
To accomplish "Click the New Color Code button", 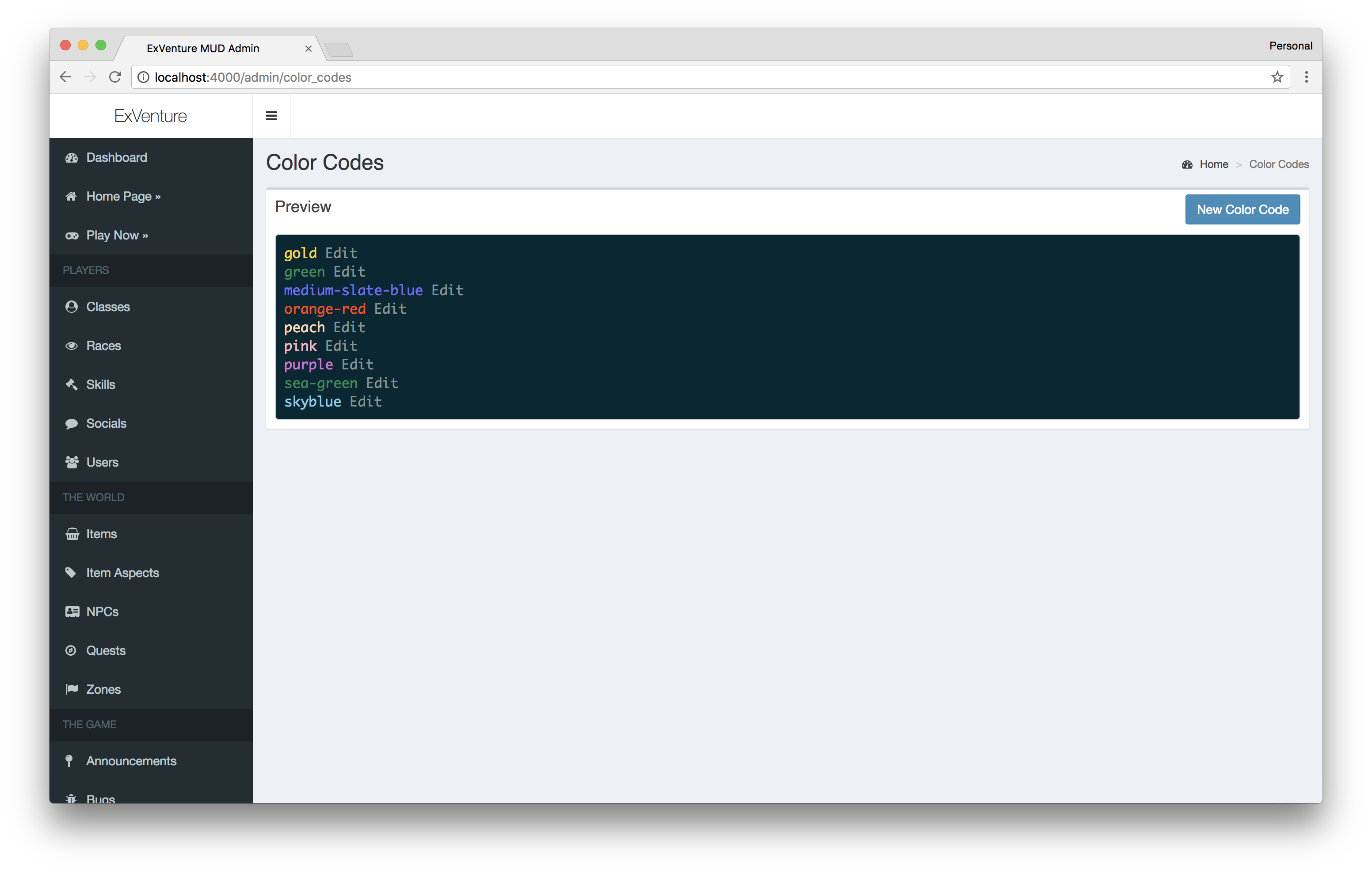I will pos(1242,209).
